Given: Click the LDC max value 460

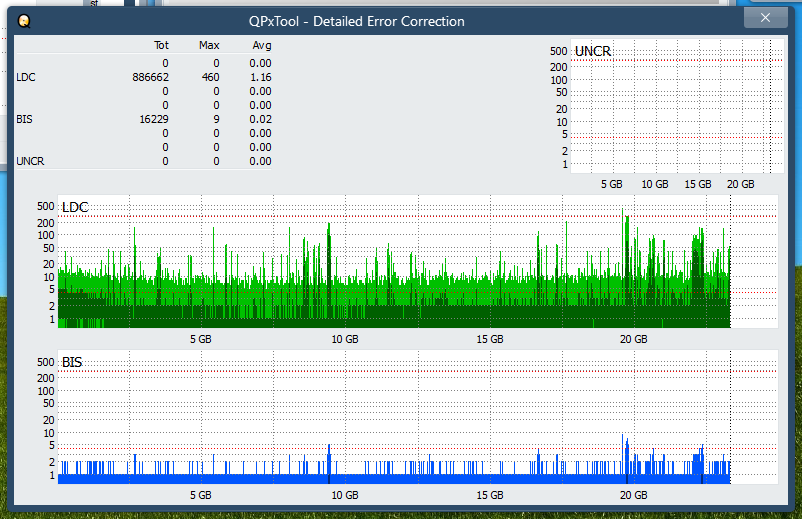Looking at the screenshot, I should pyautogui.click(x=210, y=77).
